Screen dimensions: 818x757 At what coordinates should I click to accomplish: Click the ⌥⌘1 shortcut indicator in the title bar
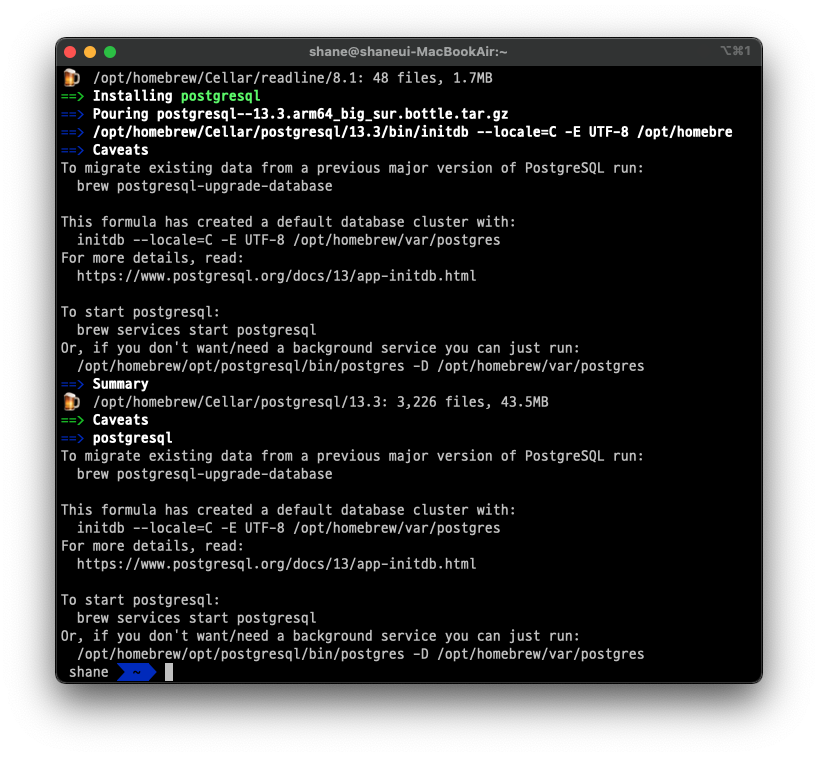tap(736, 51)
